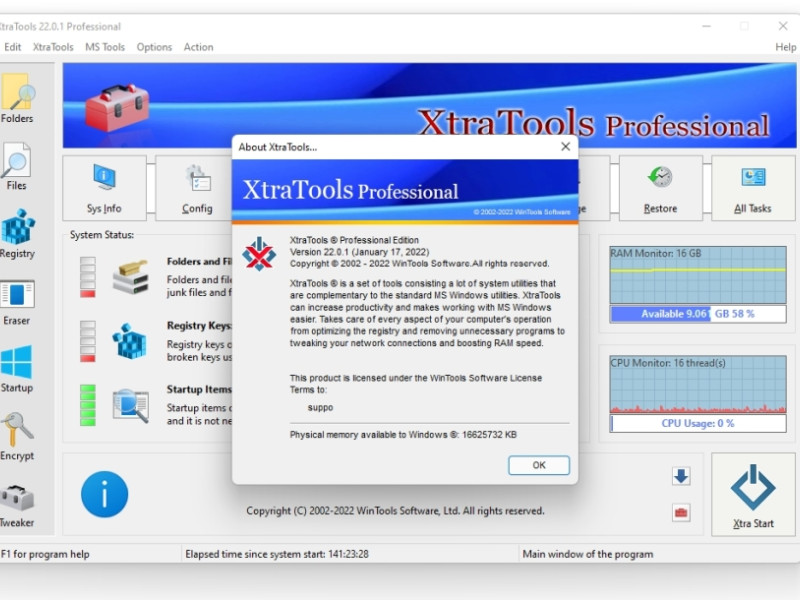This screenshot has width=800, height=600.
Task: Close the About XtraTools dialog
Action: 565,147
